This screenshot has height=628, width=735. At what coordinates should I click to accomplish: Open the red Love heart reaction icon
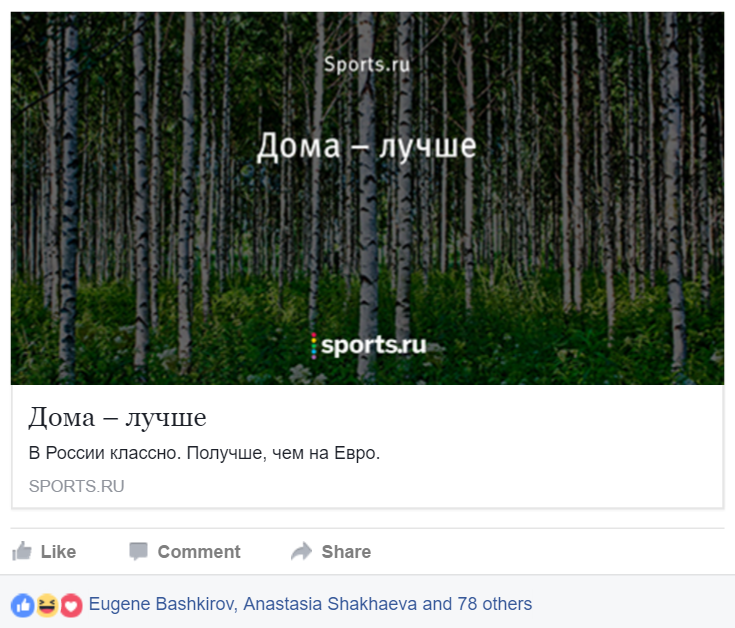click(71, 605)
